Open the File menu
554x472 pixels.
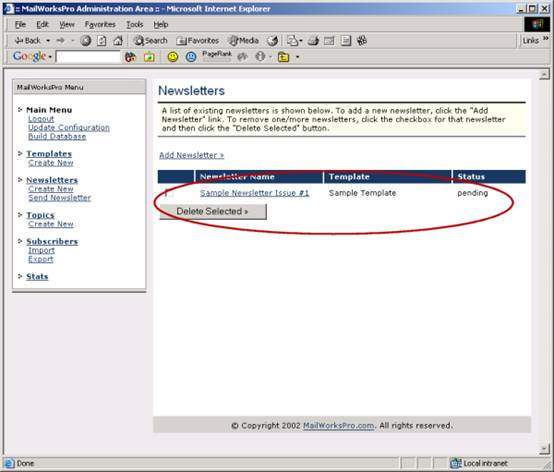(x=20, y=24)
